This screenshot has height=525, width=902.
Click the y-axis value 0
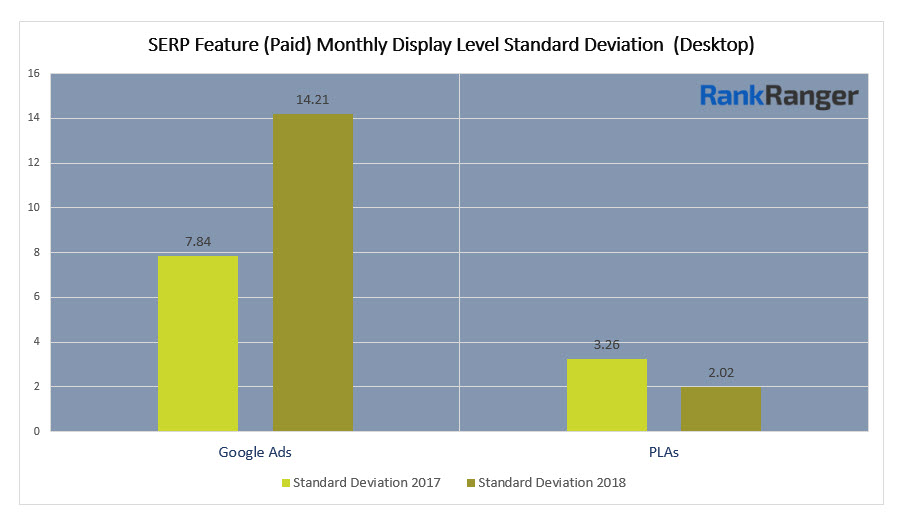coord(37,431)
